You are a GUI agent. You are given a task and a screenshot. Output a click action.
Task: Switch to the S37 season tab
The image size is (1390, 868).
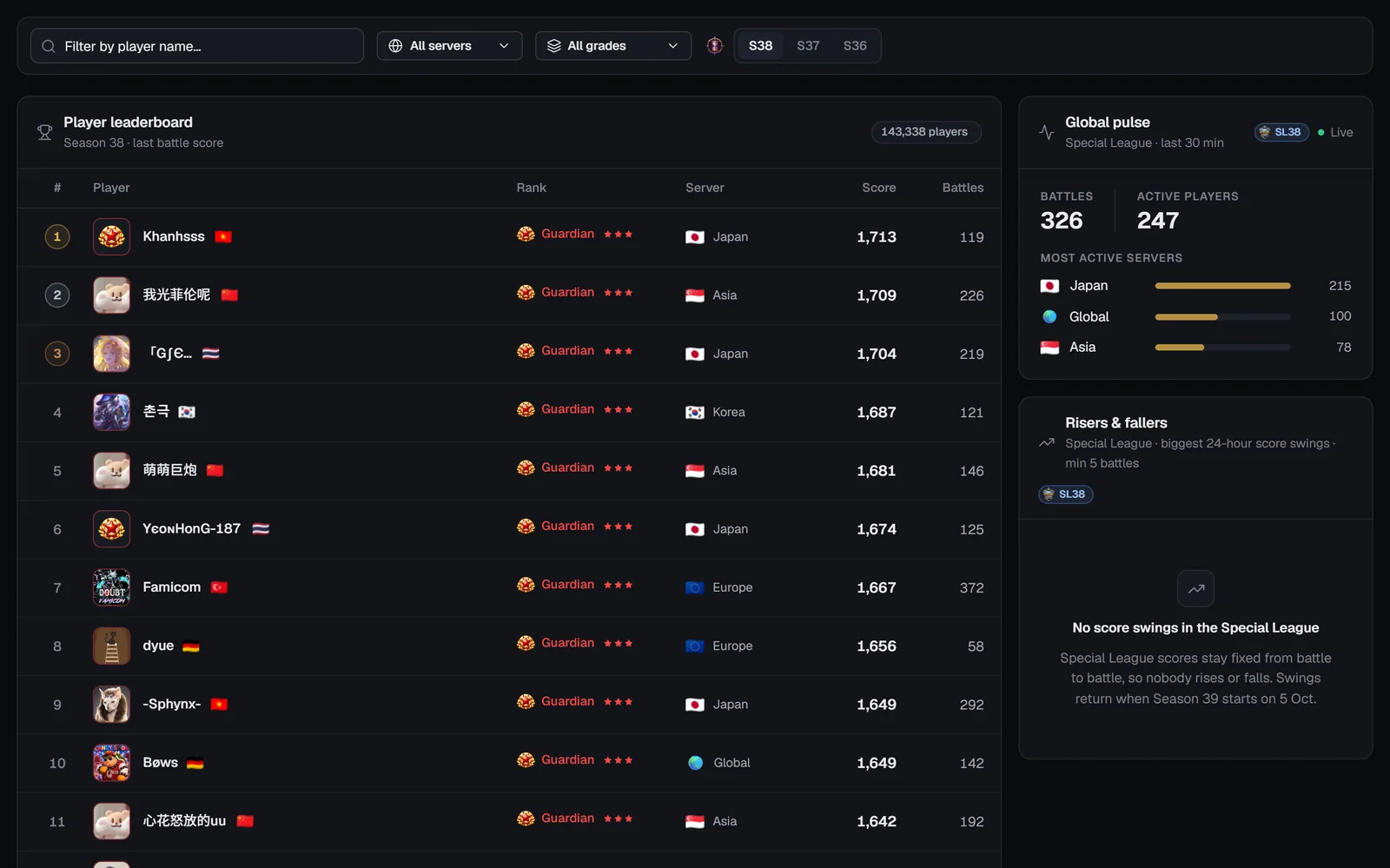click(808, 46)
